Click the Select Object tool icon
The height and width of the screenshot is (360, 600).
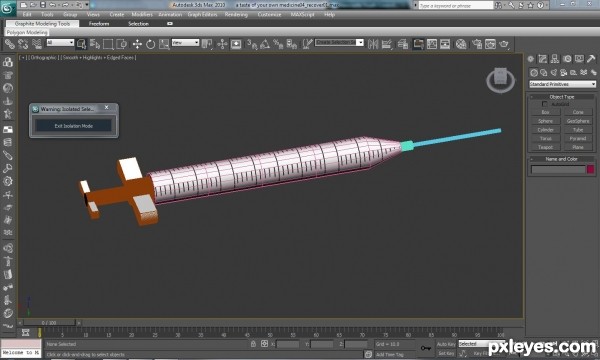81,44
